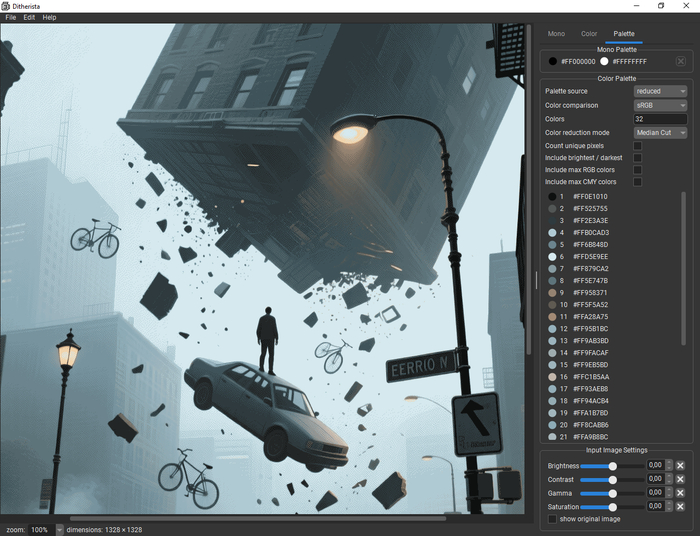Screen dimensions: 700x536
Task: Open the Help menu
Action: pyautogui.click(x=49, y=18)
